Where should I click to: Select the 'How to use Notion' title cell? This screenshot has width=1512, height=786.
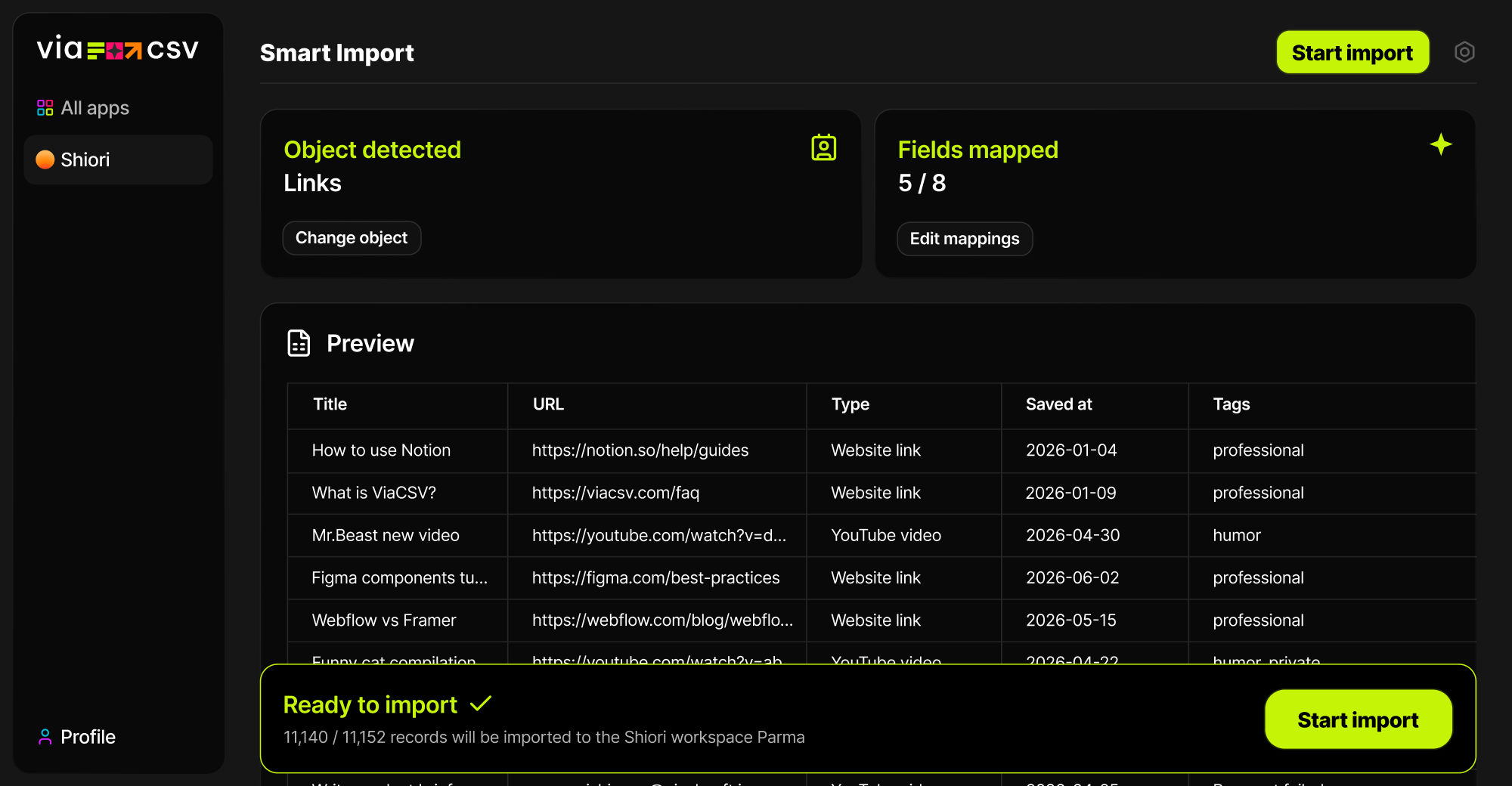point(397,450)
